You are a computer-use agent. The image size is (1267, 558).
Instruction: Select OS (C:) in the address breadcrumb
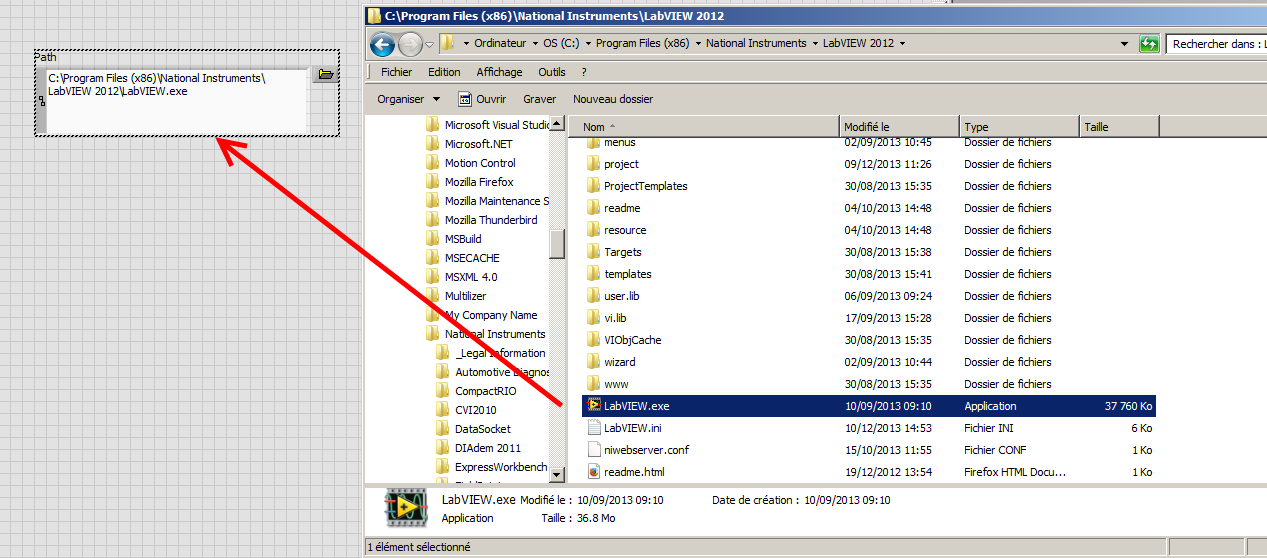[x=562, y=43]
